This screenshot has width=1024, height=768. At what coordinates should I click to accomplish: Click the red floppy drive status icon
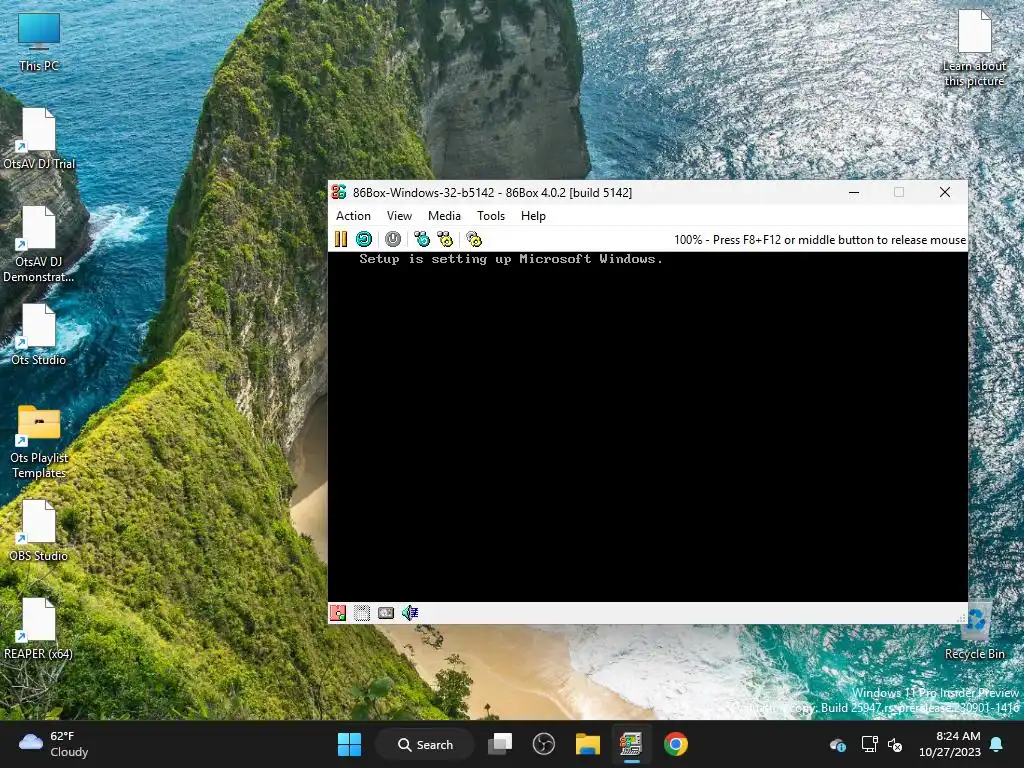click(x=338, y=613)
